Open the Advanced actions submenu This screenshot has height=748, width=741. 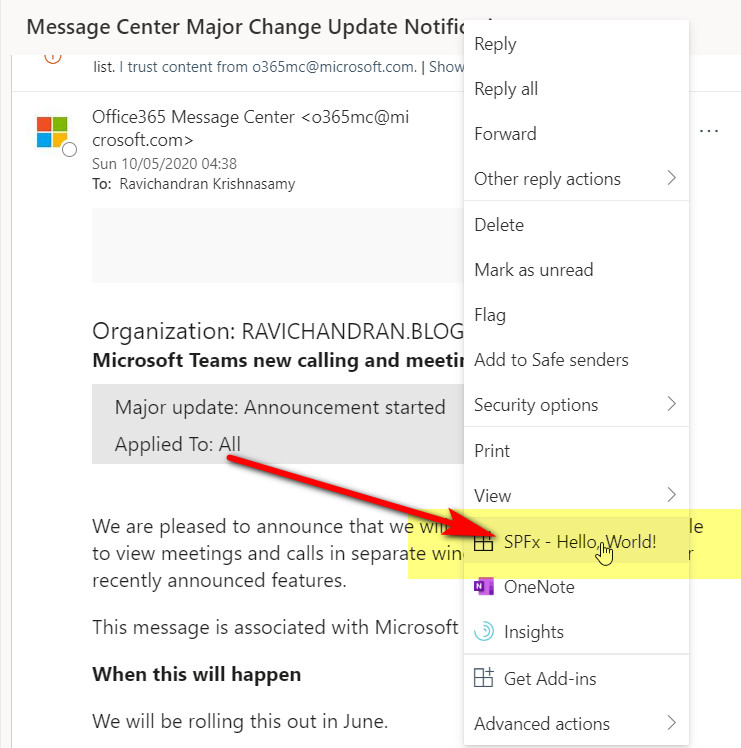pos(671,723)
